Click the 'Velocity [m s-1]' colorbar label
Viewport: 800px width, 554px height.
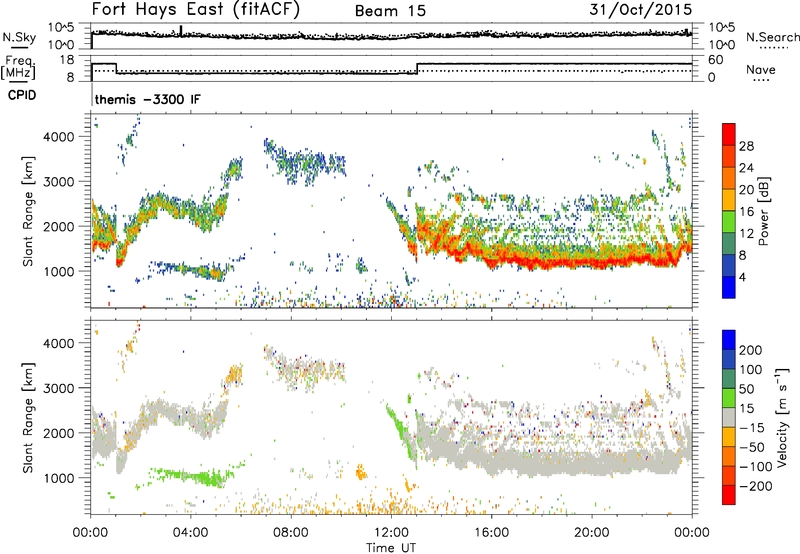(781, 417)
